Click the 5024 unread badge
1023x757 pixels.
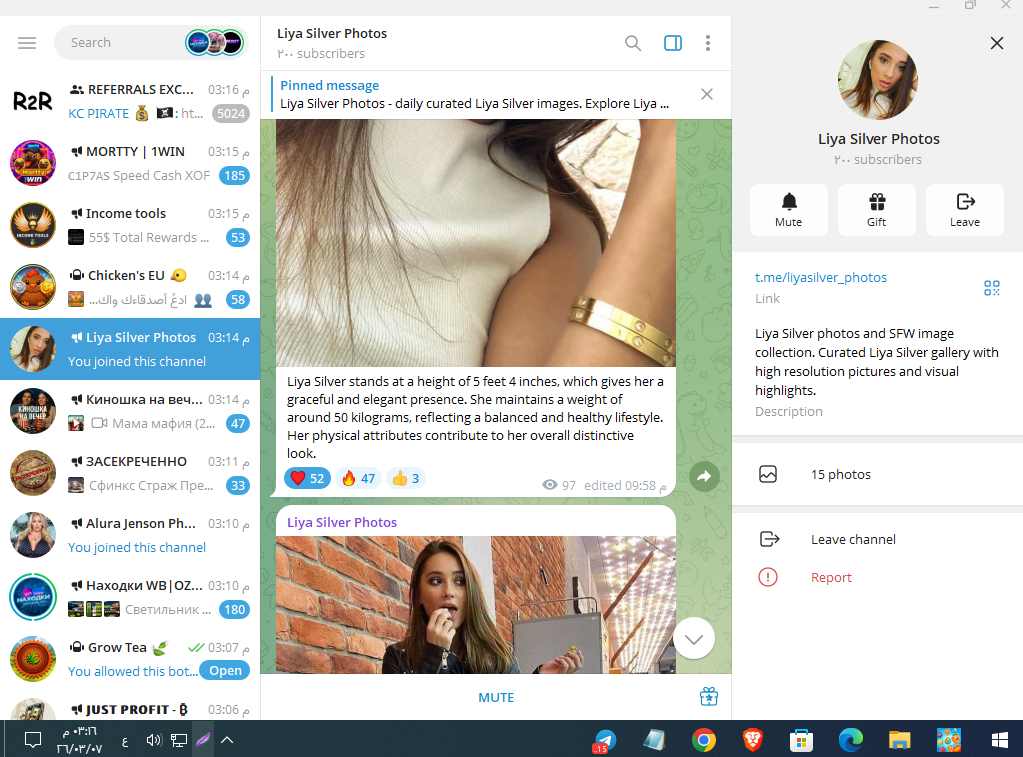pyautogui.click(x=231, y=114)
